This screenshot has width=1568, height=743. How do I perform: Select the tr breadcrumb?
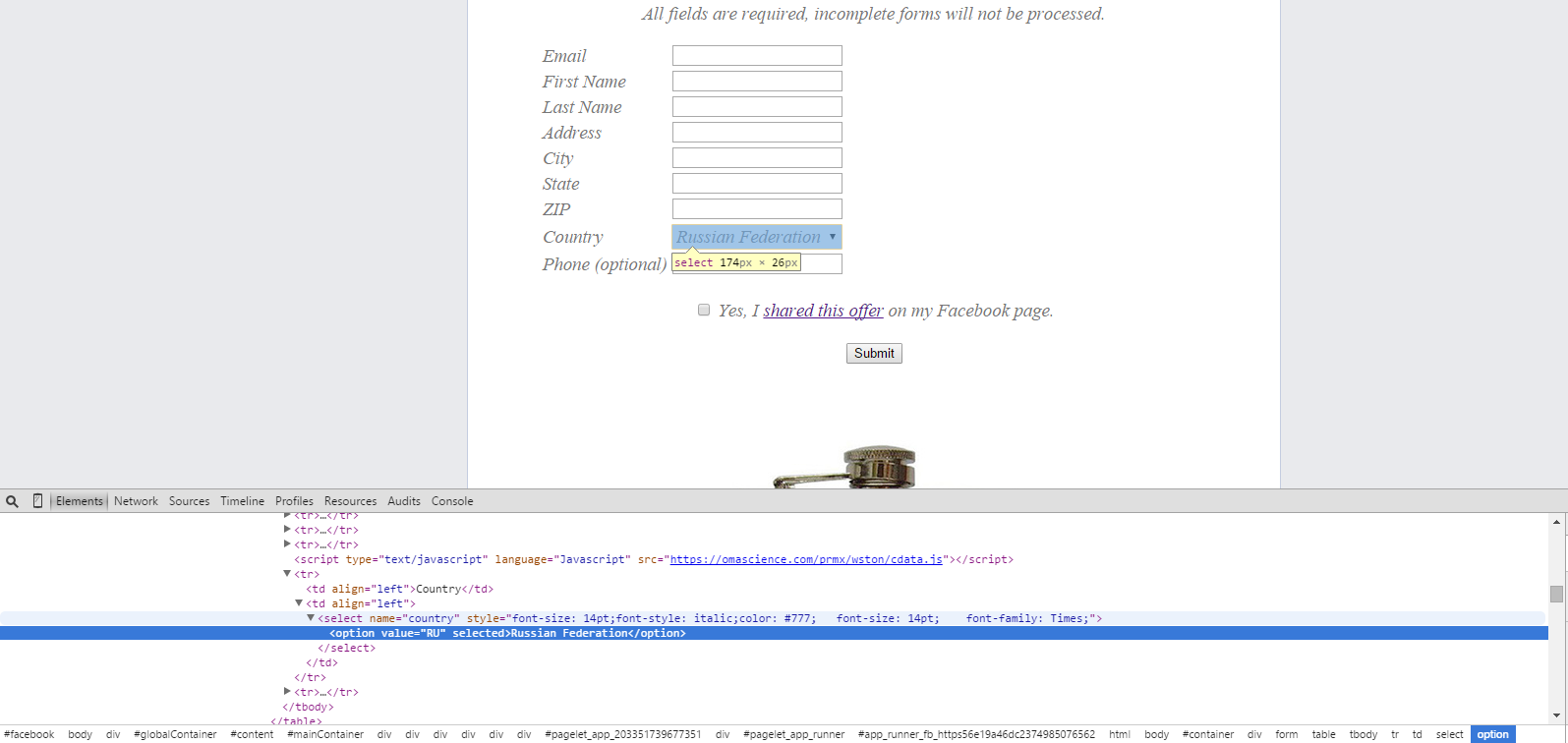(x=1395, y=734)
